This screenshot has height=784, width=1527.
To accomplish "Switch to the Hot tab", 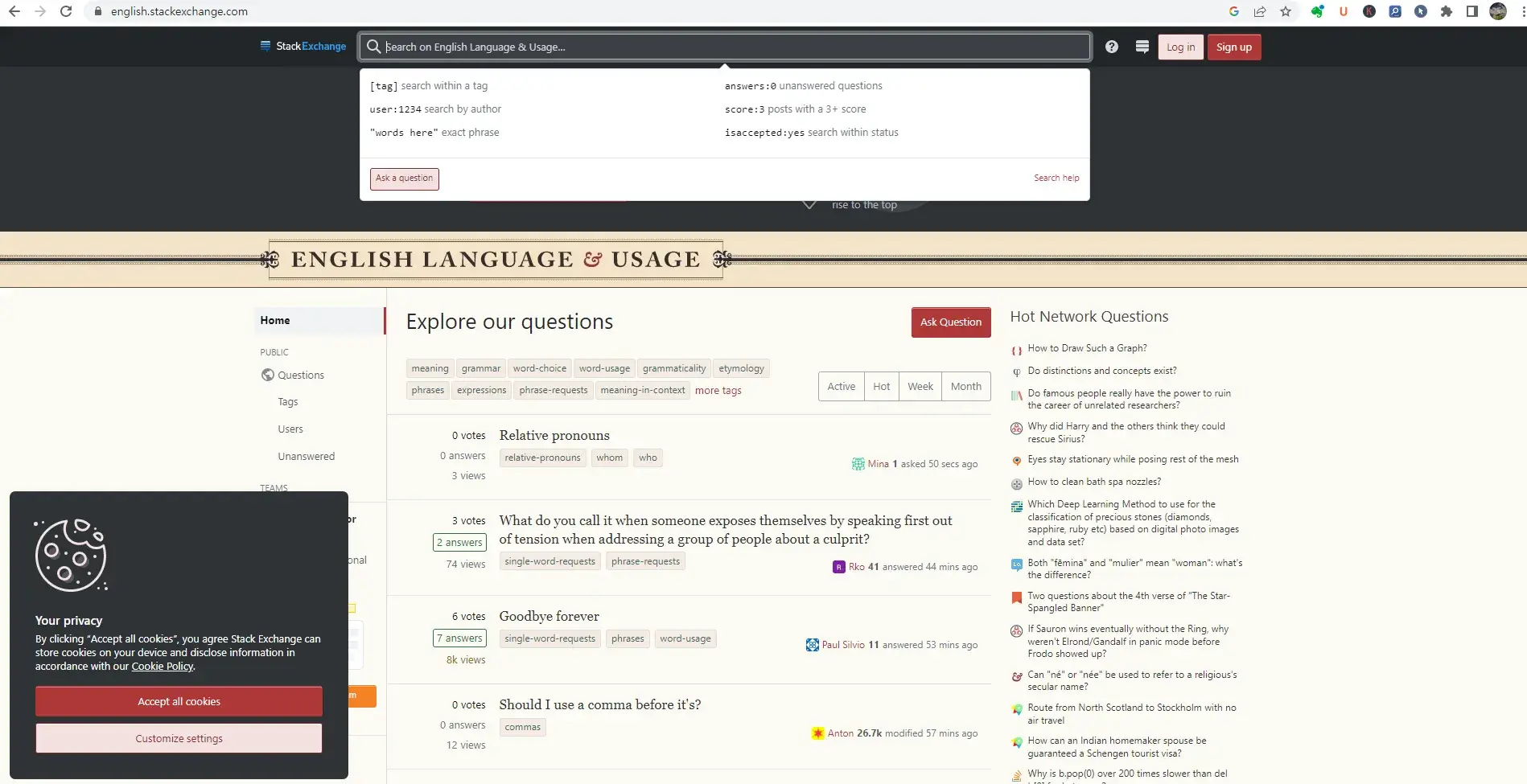I will [x=882, y=387].
